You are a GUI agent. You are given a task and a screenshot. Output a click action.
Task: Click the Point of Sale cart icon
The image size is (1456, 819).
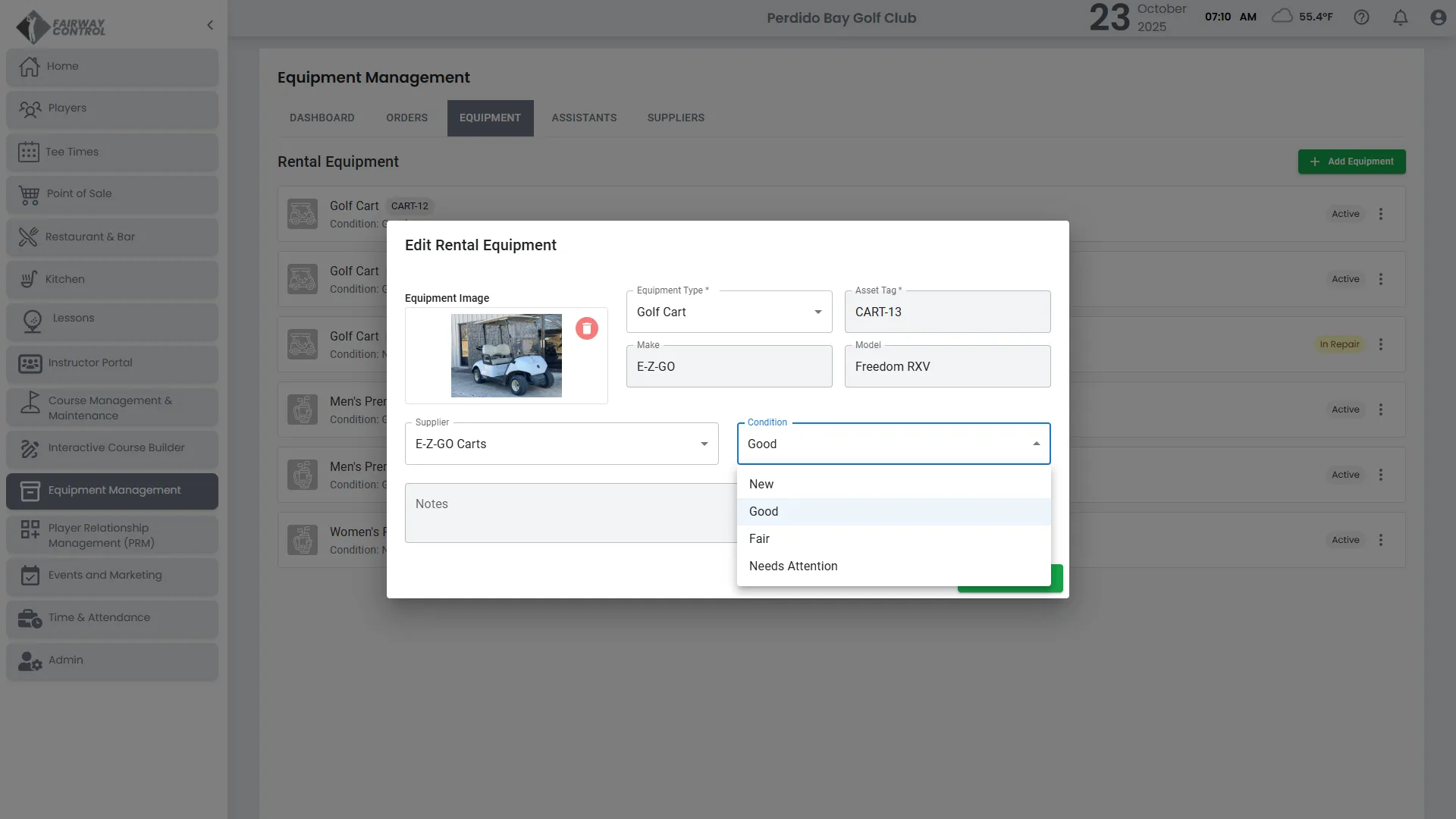point(29,195)
